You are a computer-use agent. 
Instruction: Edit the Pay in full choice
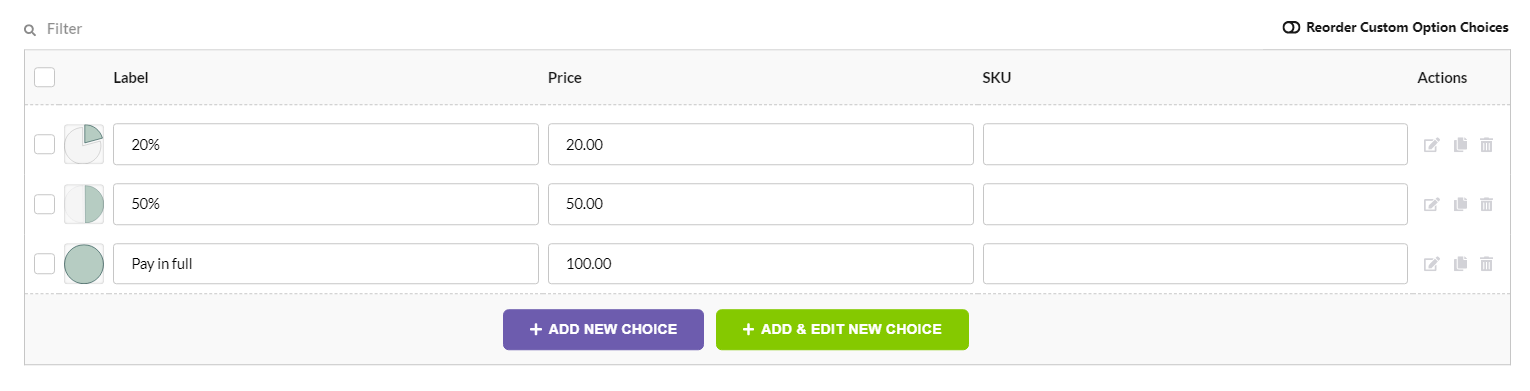click(x=1431, y=264)
